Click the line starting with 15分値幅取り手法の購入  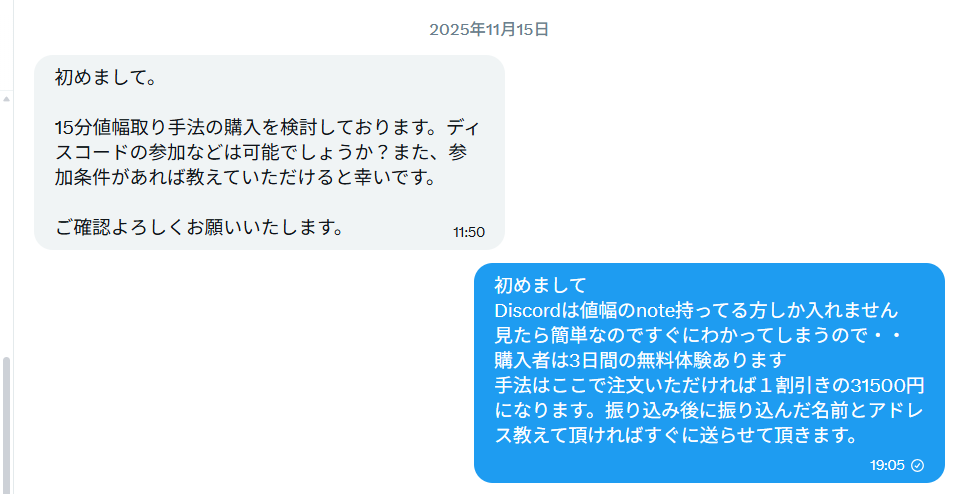(x=267, y=128)
